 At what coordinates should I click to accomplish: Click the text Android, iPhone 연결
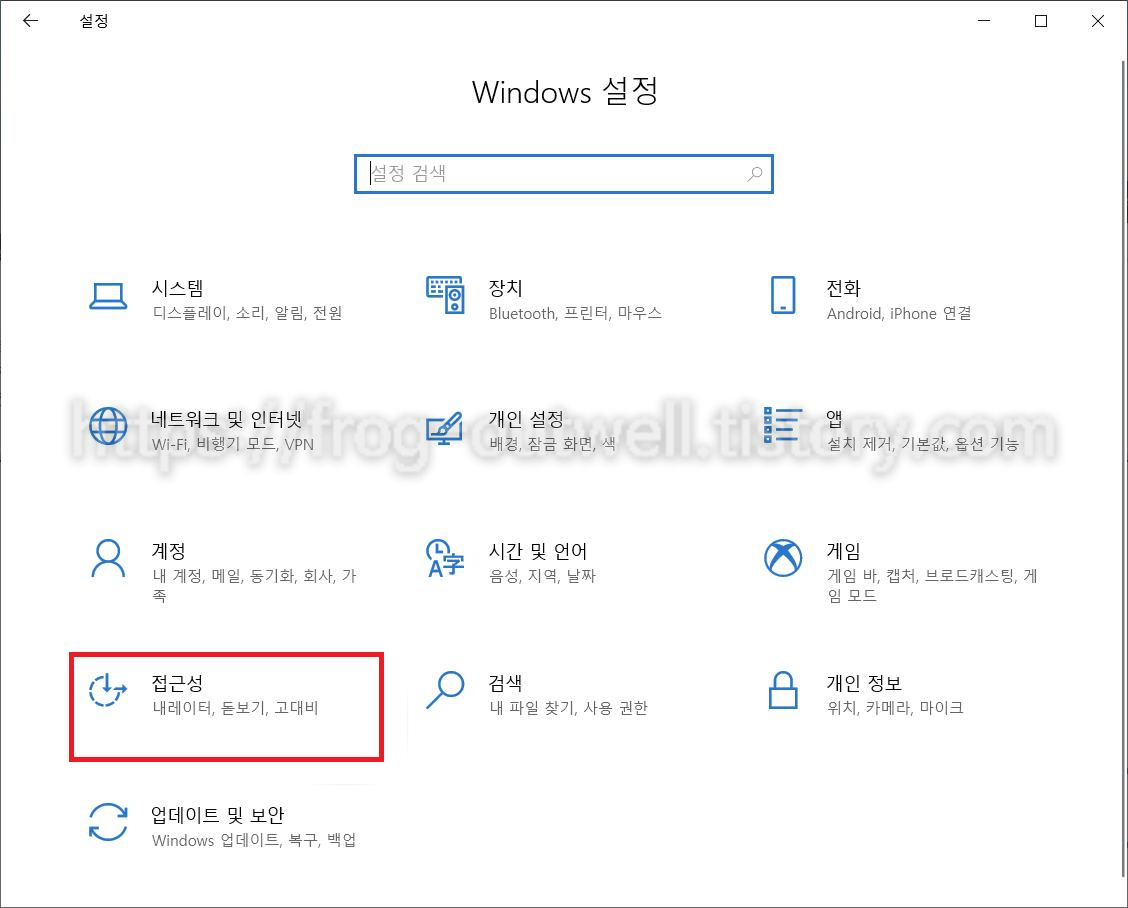pyautogui.click(x=899, y=313)
